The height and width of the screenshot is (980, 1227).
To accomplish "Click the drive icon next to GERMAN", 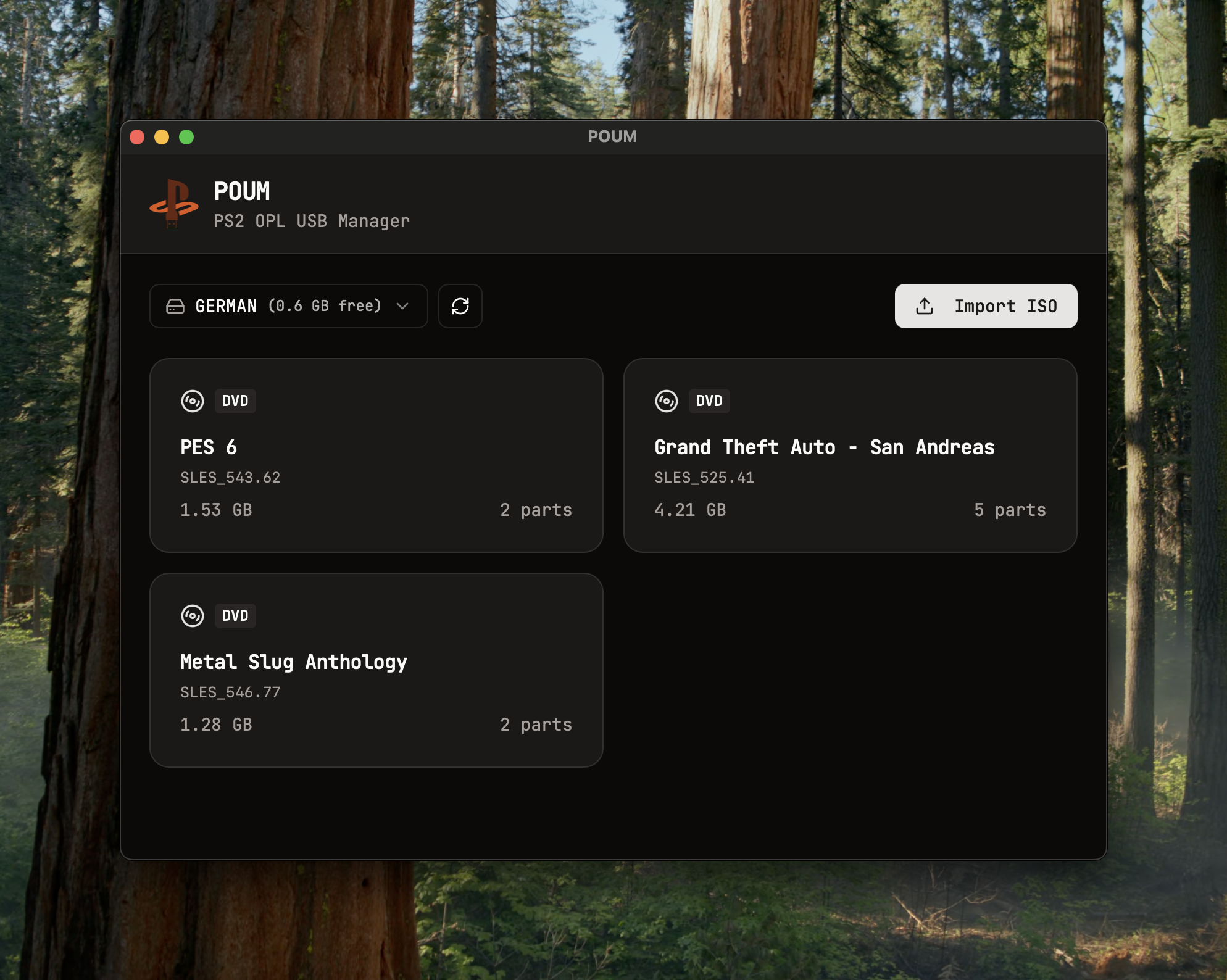I will [x=175, y=306].
